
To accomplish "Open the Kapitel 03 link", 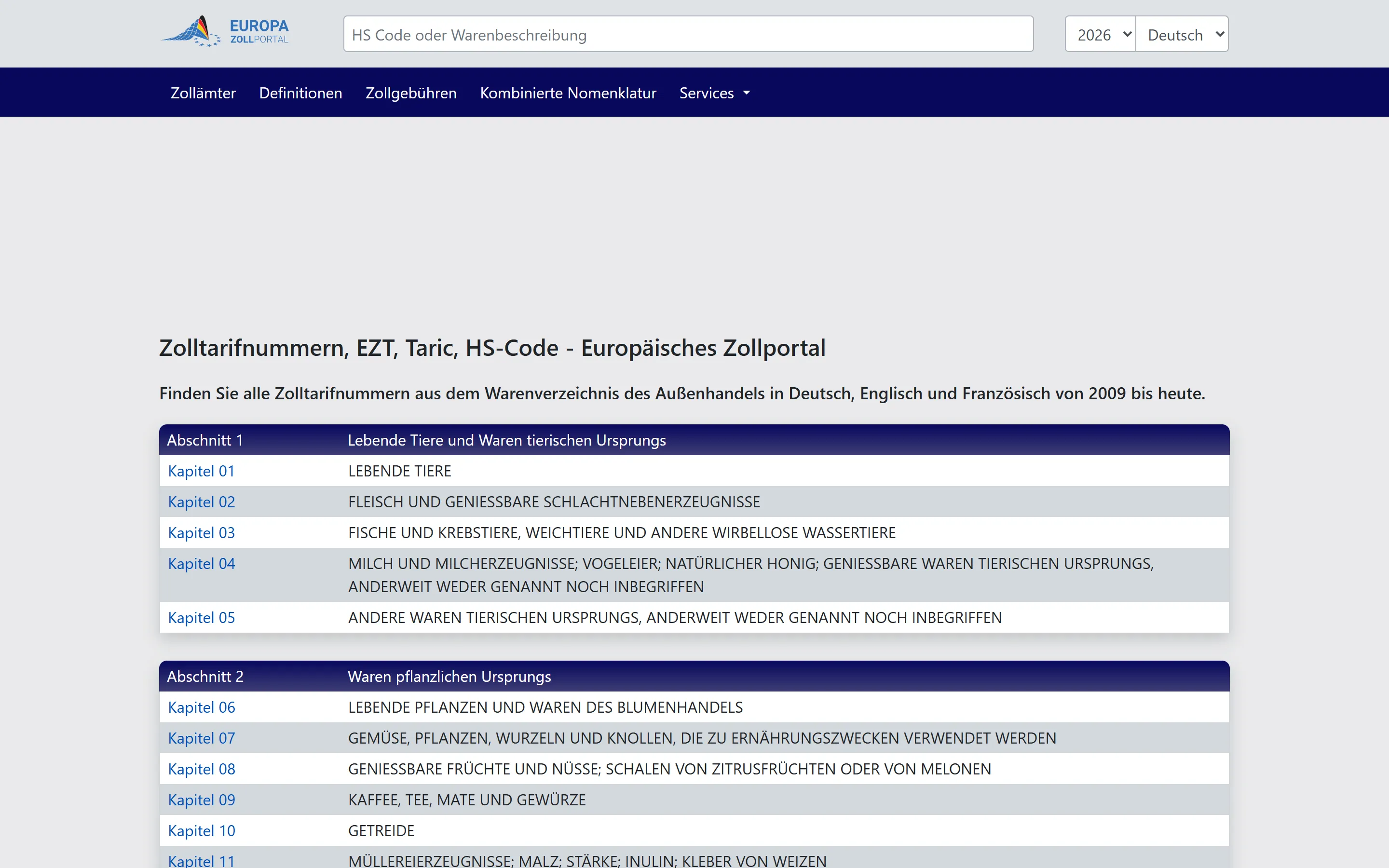I will pyautogui.click(x=202, y=533).
